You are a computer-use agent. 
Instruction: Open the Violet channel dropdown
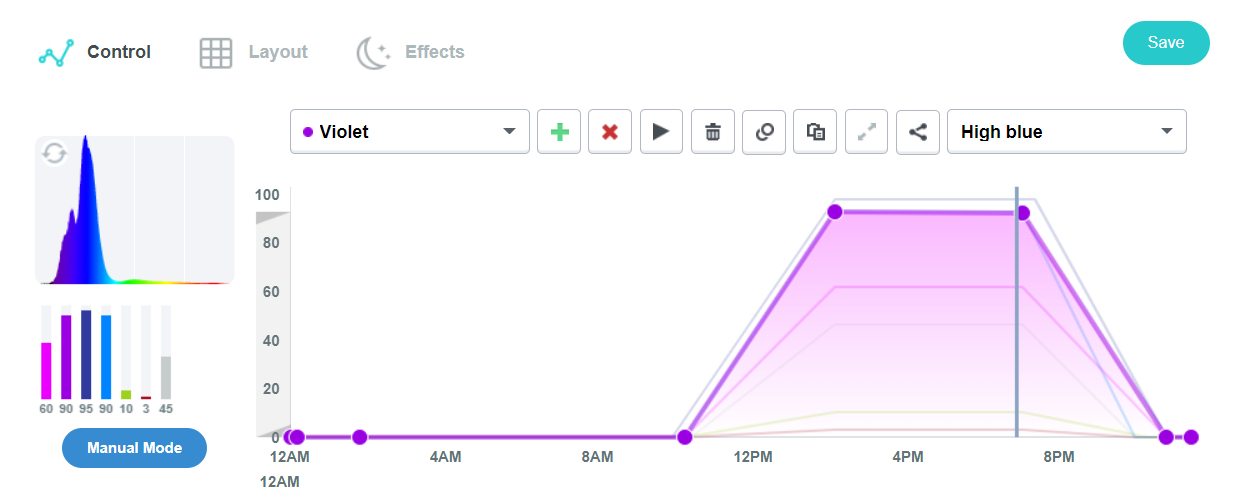pyautogui.click(x=409, y=132)
